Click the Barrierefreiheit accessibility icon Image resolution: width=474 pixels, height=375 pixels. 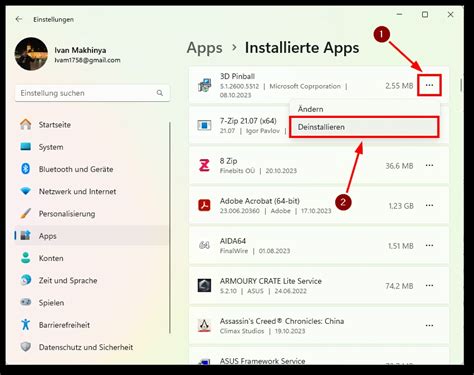(26, 324)
